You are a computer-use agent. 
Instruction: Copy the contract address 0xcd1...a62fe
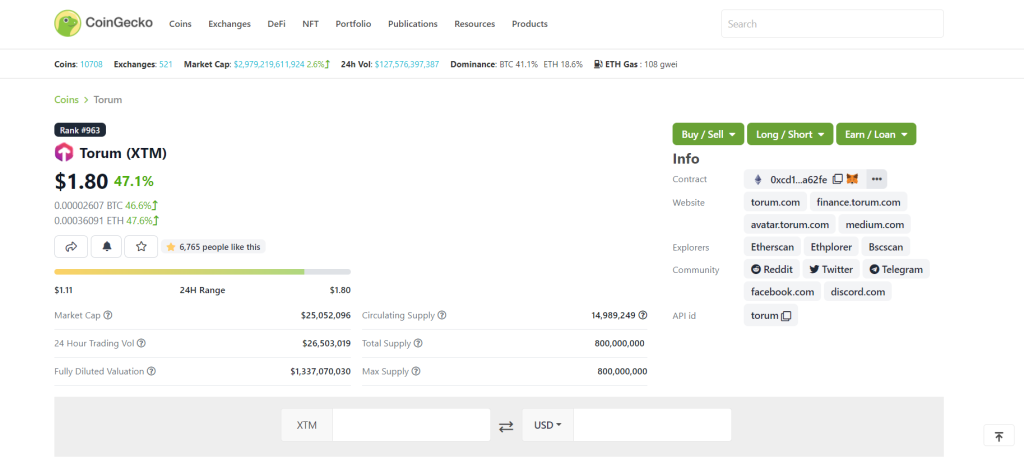[x=838, y=179]
